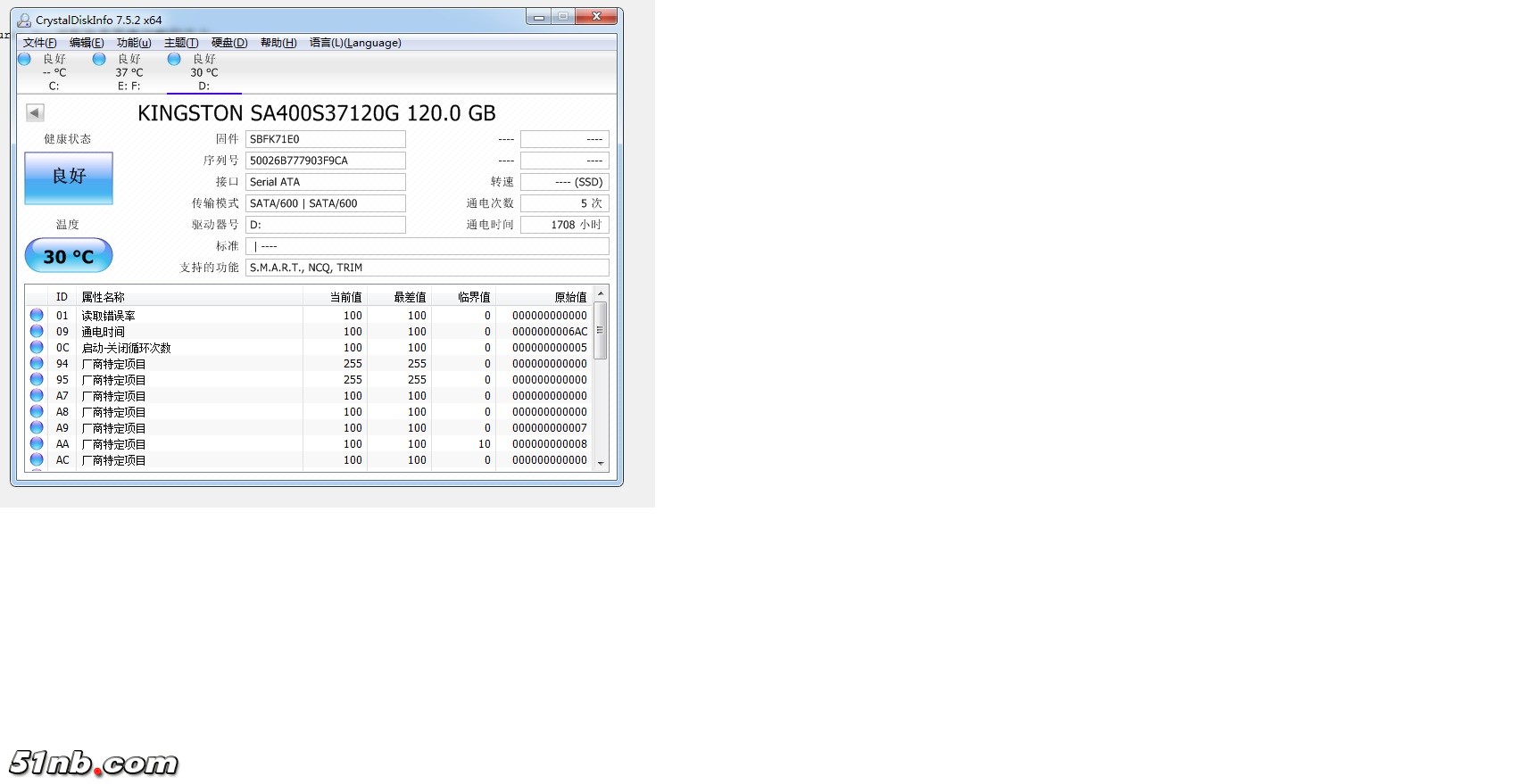
Task: Select the E: F: drive status orb
Action: click(99, 59)
